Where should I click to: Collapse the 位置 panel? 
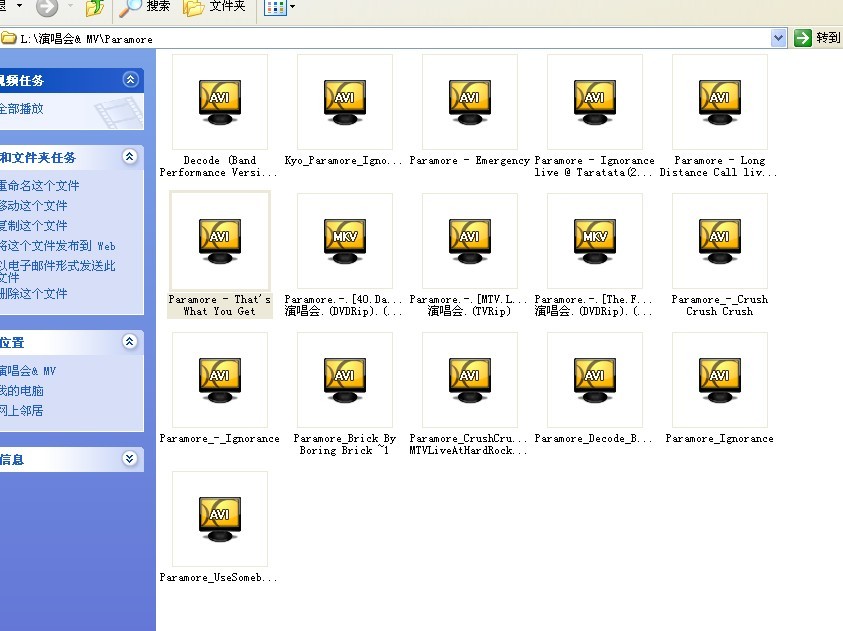click(130, 342)
